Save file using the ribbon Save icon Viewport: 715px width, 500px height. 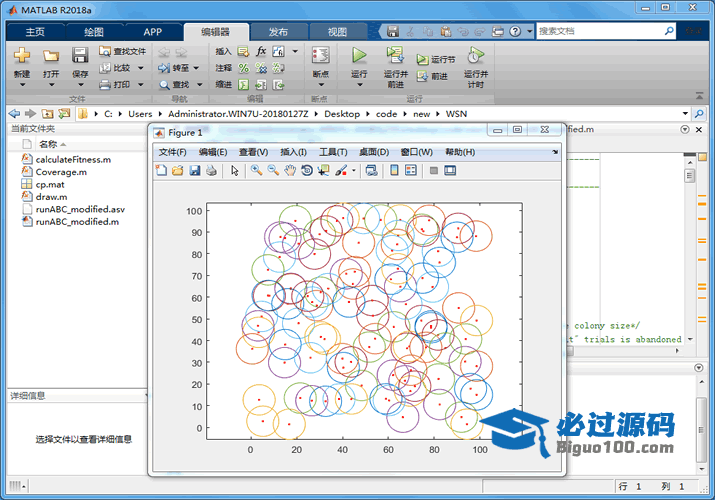click(80, 56)
